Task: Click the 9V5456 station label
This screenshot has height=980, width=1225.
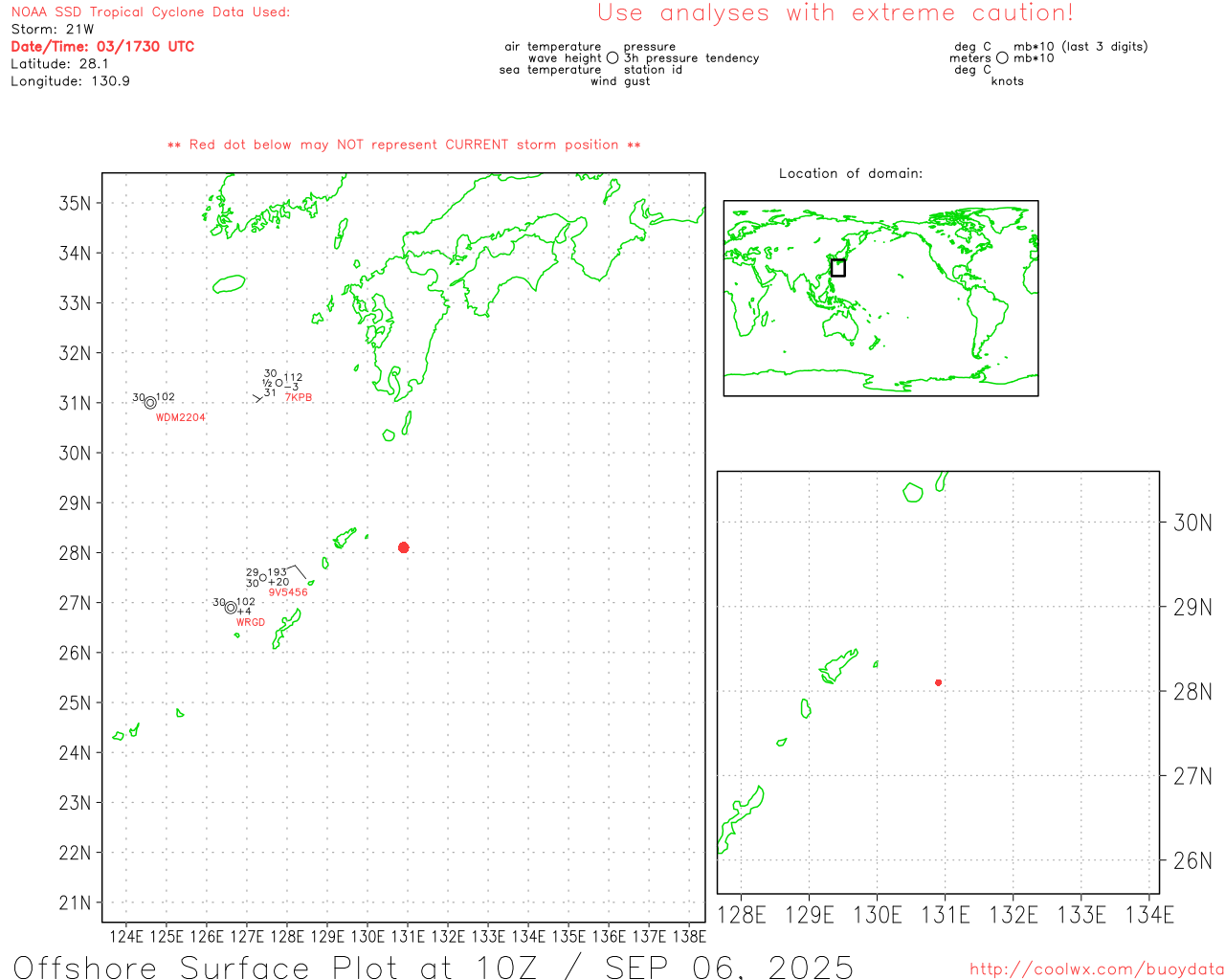Action: click(x=288, y=592)
